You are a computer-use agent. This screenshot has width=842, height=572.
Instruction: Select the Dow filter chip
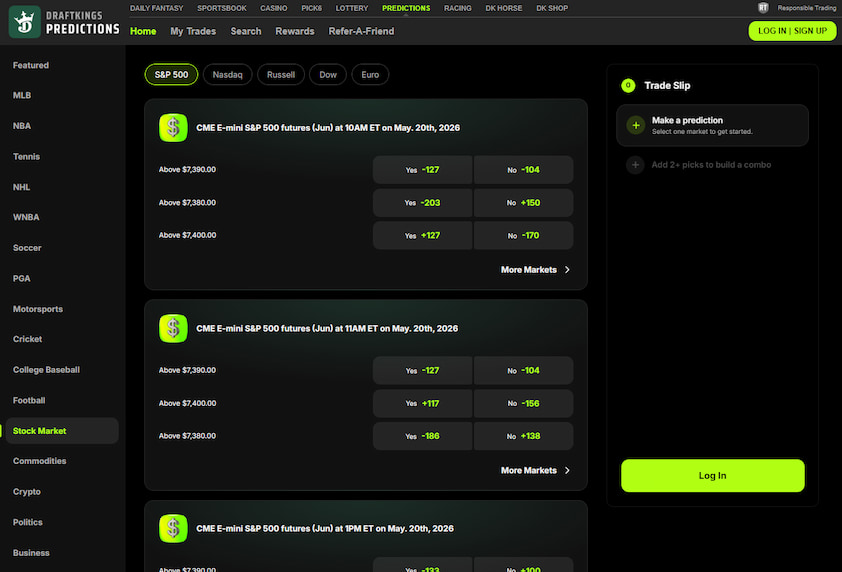328,75
